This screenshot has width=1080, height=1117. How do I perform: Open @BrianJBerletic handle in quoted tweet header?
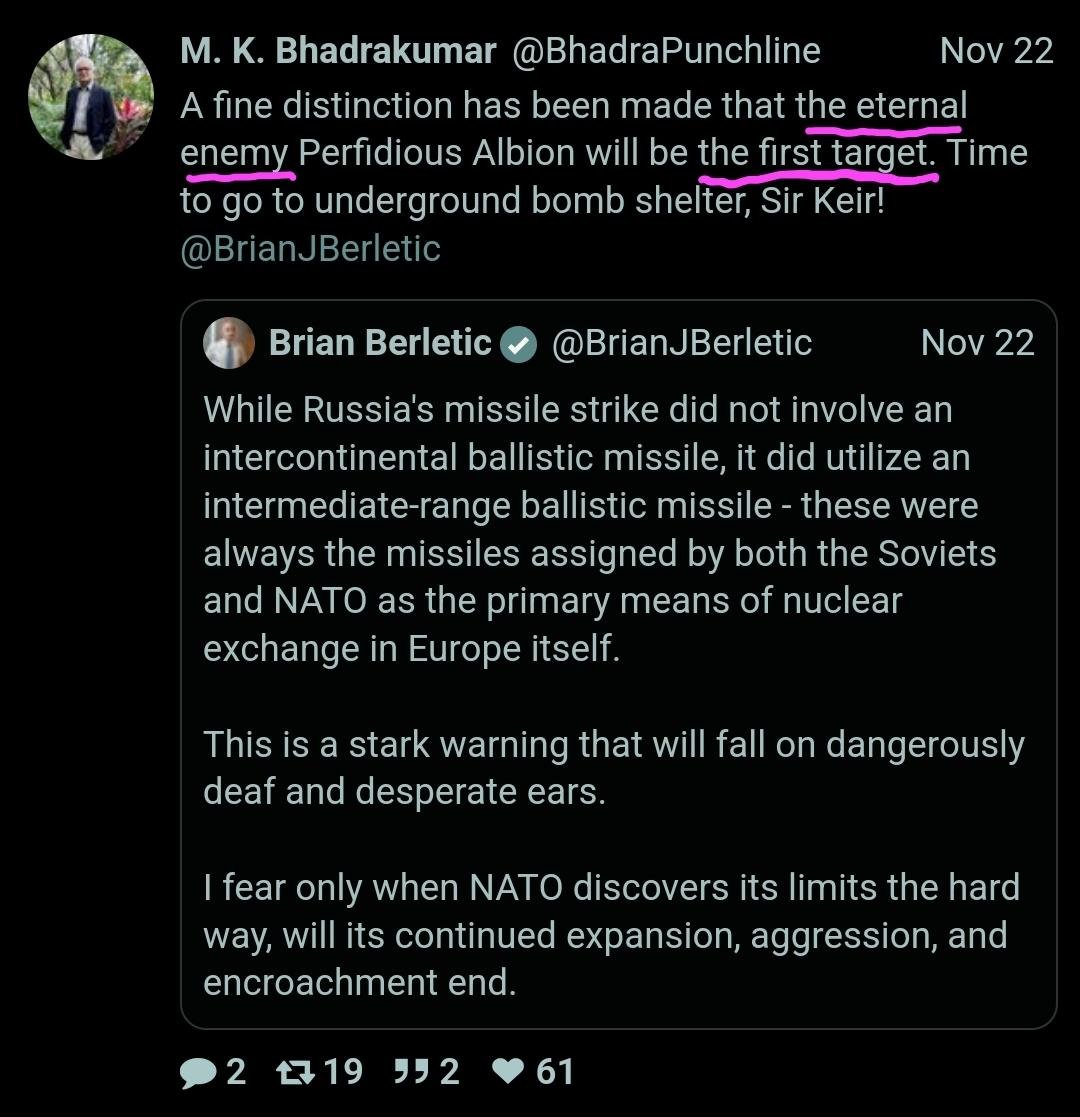(x=682, y=343)
